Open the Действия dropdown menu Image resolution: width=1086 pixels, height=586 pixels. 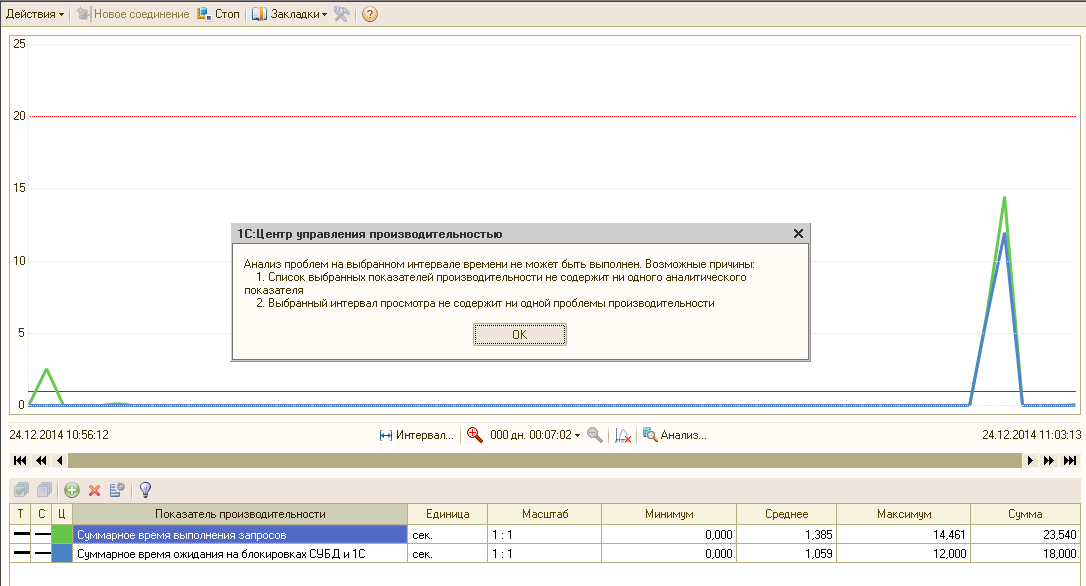(x=35, y=14)
